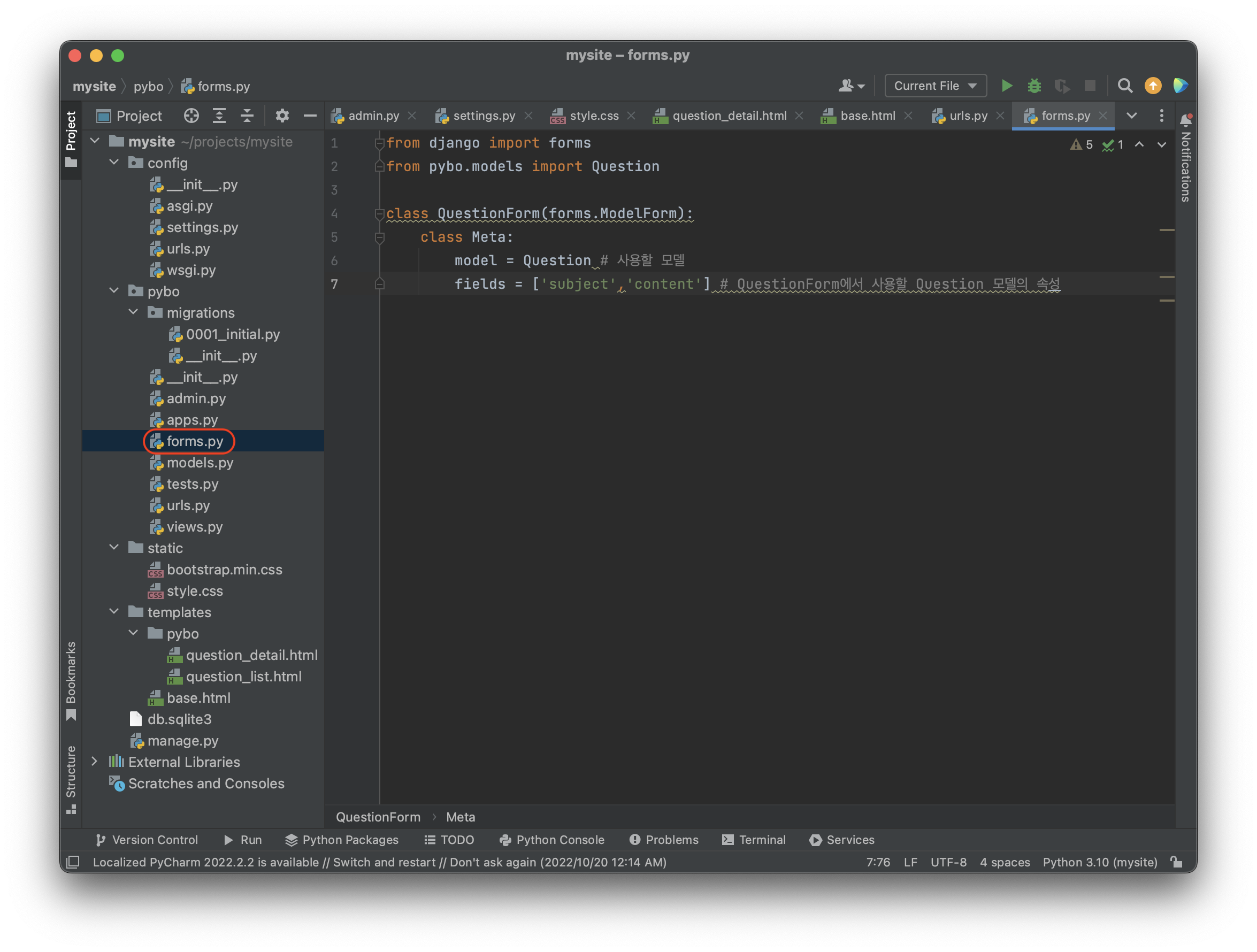Click Collapse All icon in Project panel
The width and height of the screenshot is (1257, 952).
(x=247, y=116)
